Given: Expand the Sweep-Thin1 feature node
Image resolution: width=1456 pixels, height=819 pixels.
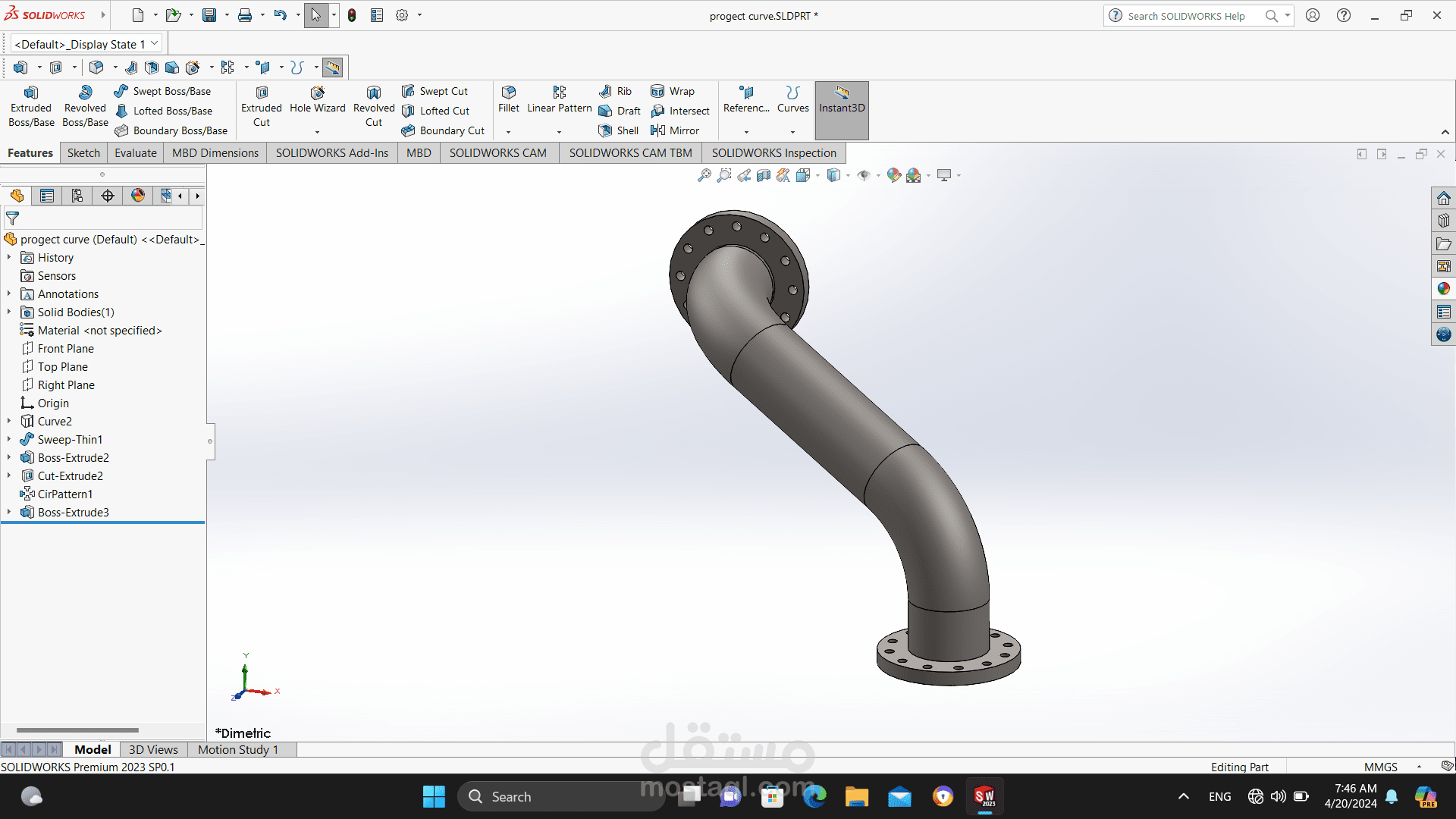Looking at the screenshot, I should (9, 439).
